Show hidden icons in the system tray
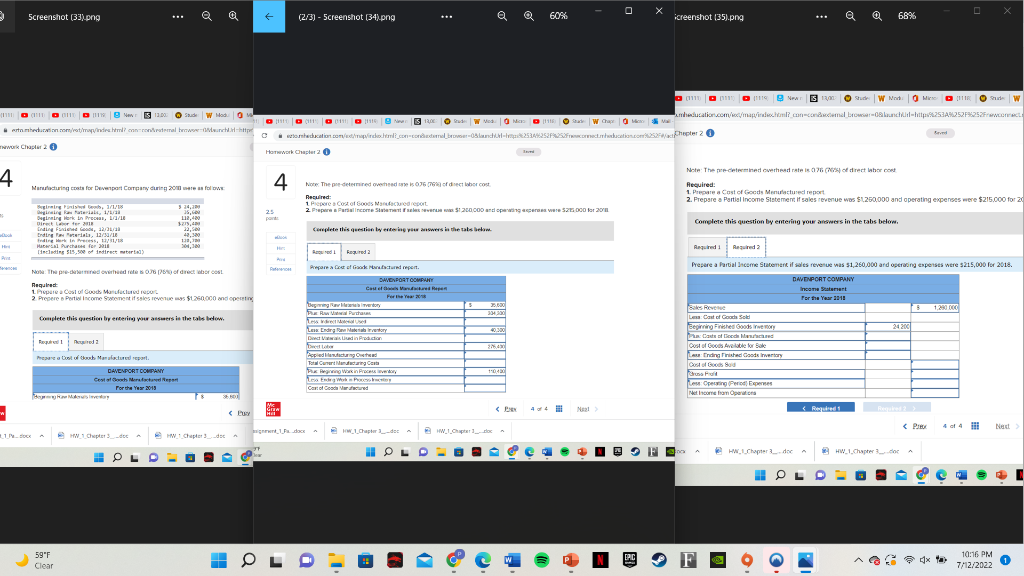 tap(858, 560)
